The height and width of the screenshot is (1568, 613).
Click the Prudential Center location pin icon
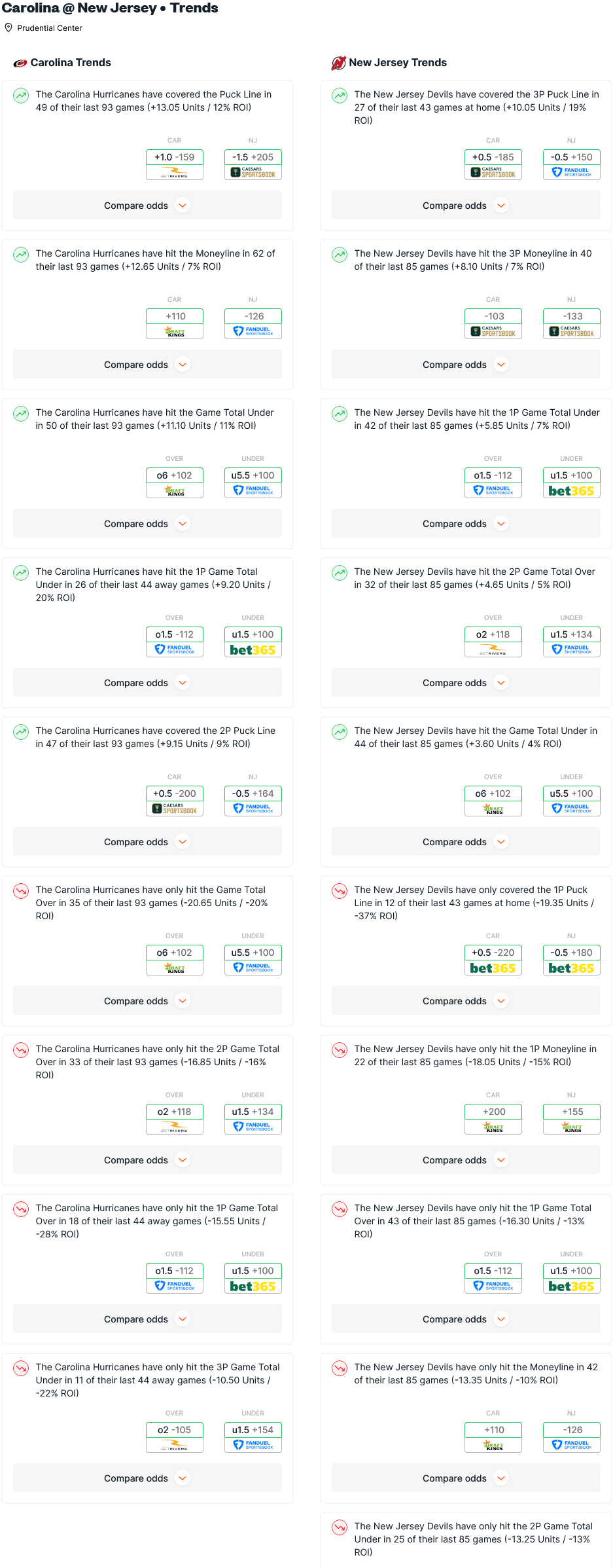click(x=9, y=27)
